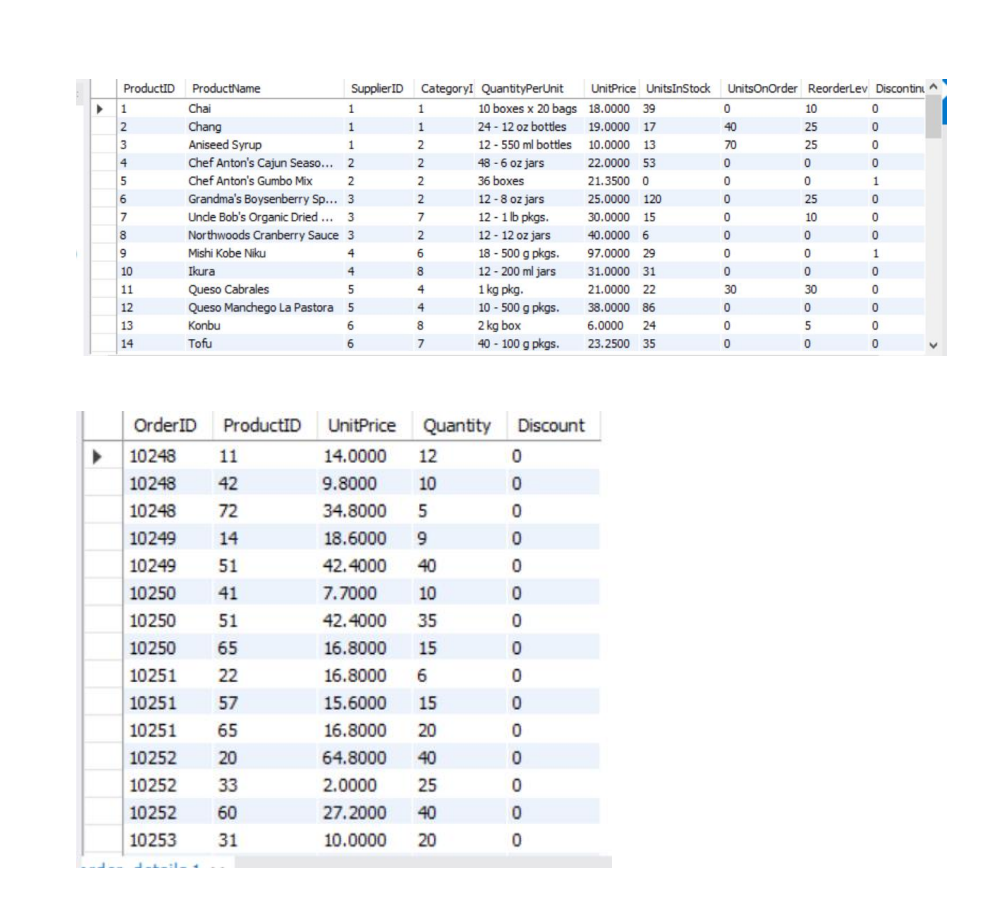Select the 18.6000 unit price cell
988x912 pixels.
pyautogui.click(x=355, y=539)
